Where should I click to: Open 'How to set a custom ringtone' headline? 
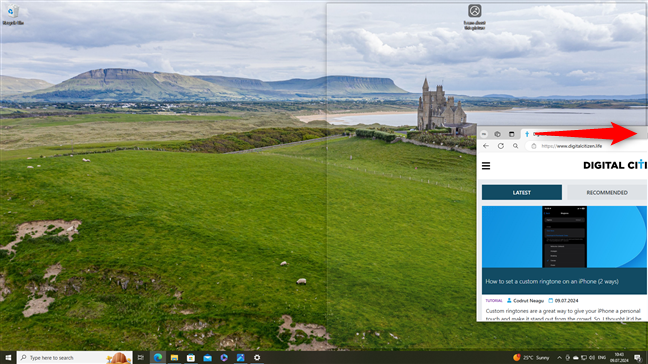pos(552,281)
